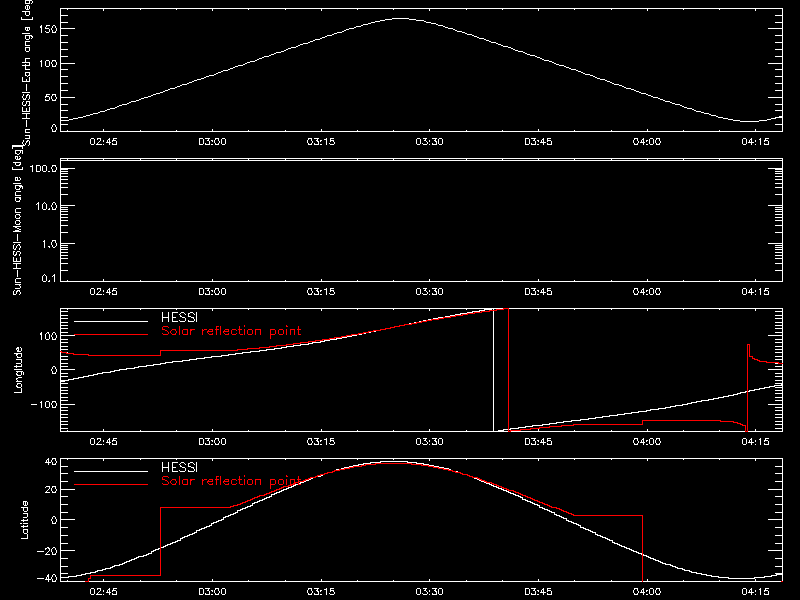The width and height of the screenshot is (800, 600).
Task: Click 03:30 under the Latitude plot
Action: 430,592
